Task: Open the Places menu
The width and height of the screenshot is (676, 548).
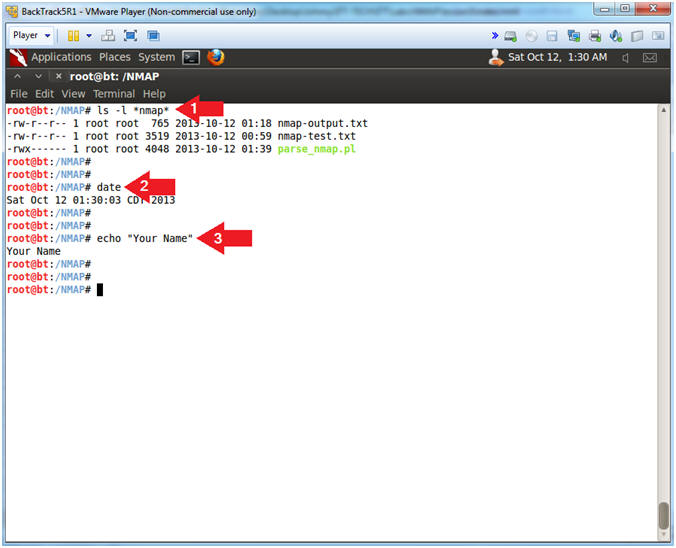Action: [115, 57]
